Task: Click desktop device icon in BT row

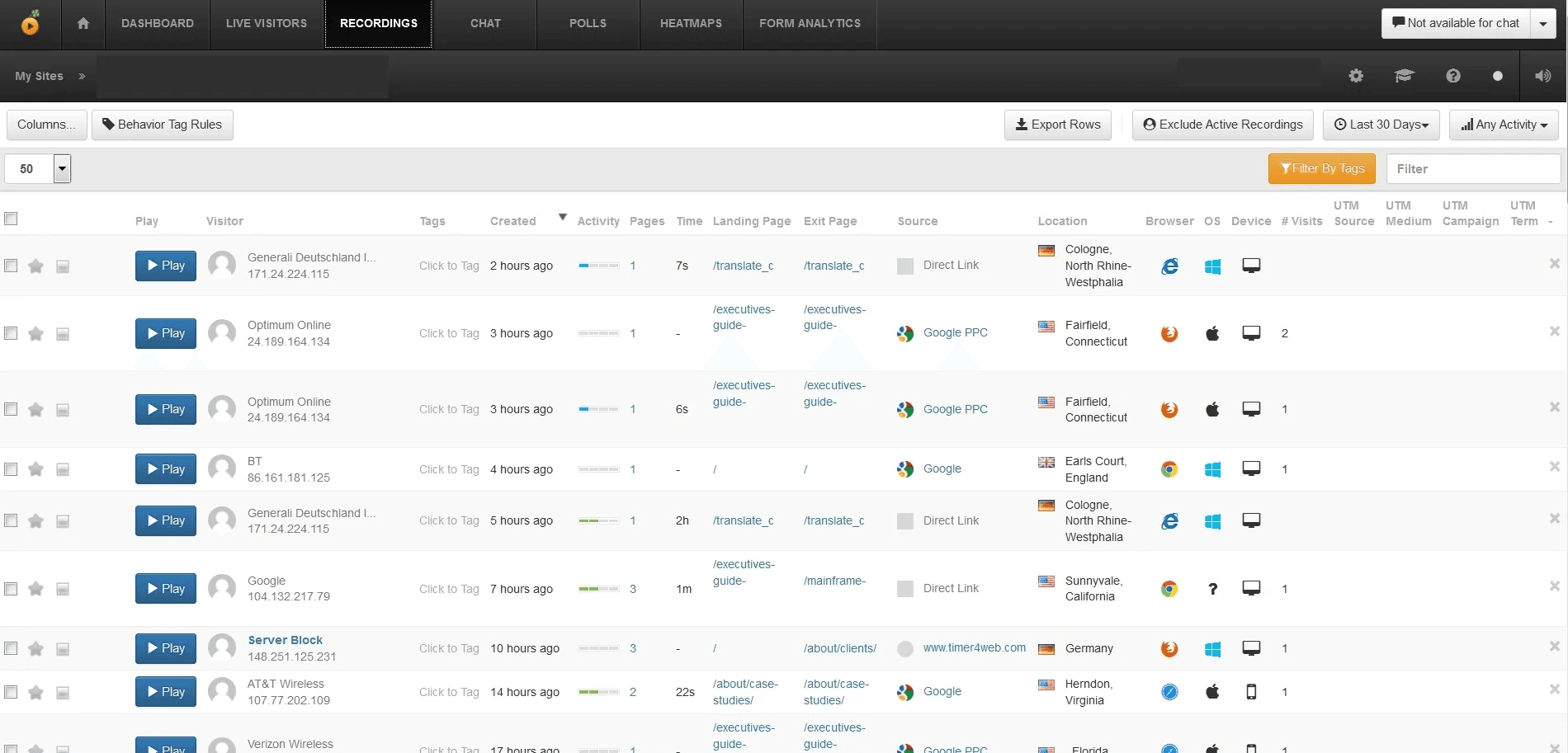Action: (1251, 468)
